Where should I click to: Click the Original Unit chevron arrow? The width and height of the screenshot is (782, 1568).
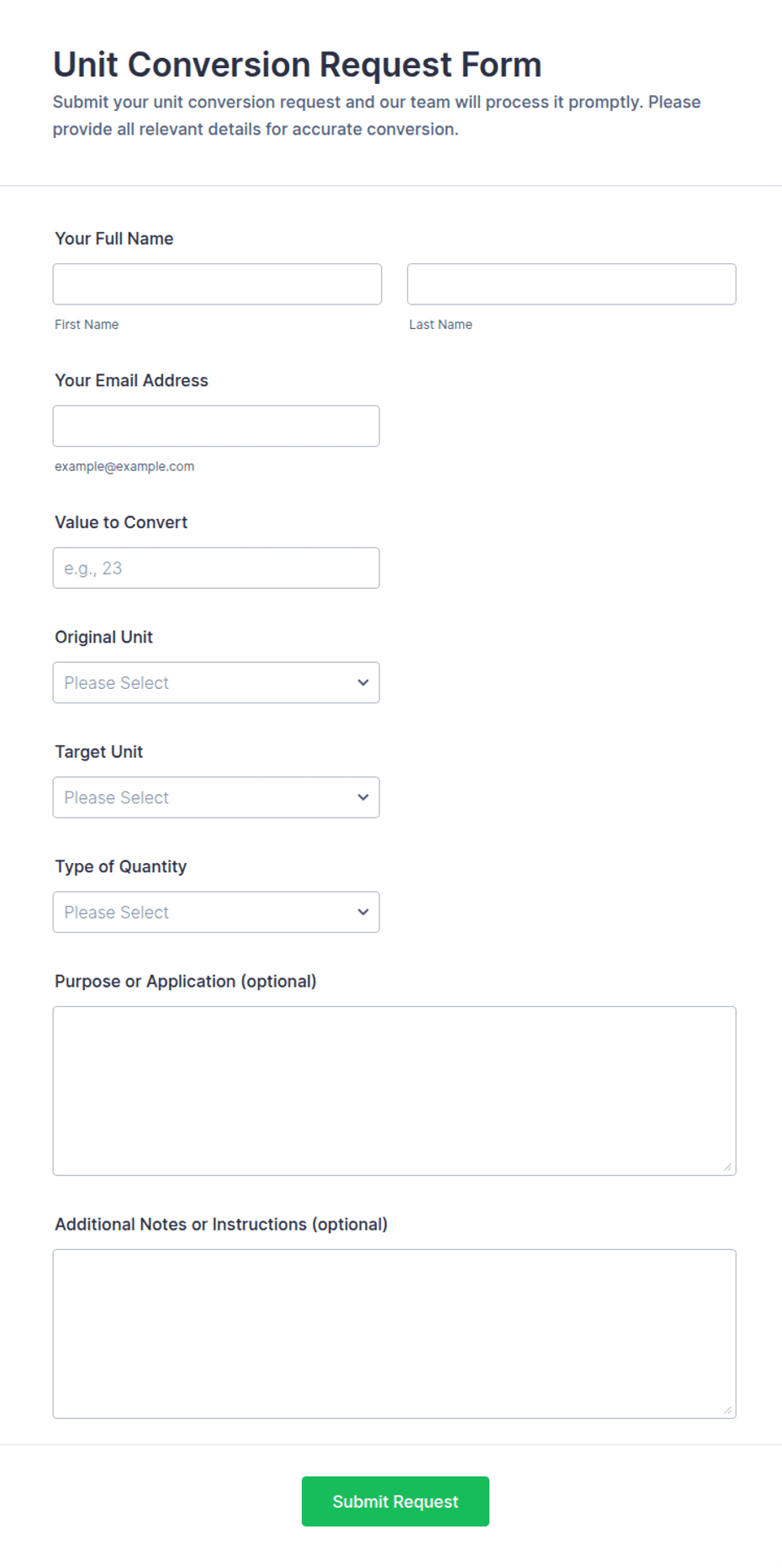363,683
